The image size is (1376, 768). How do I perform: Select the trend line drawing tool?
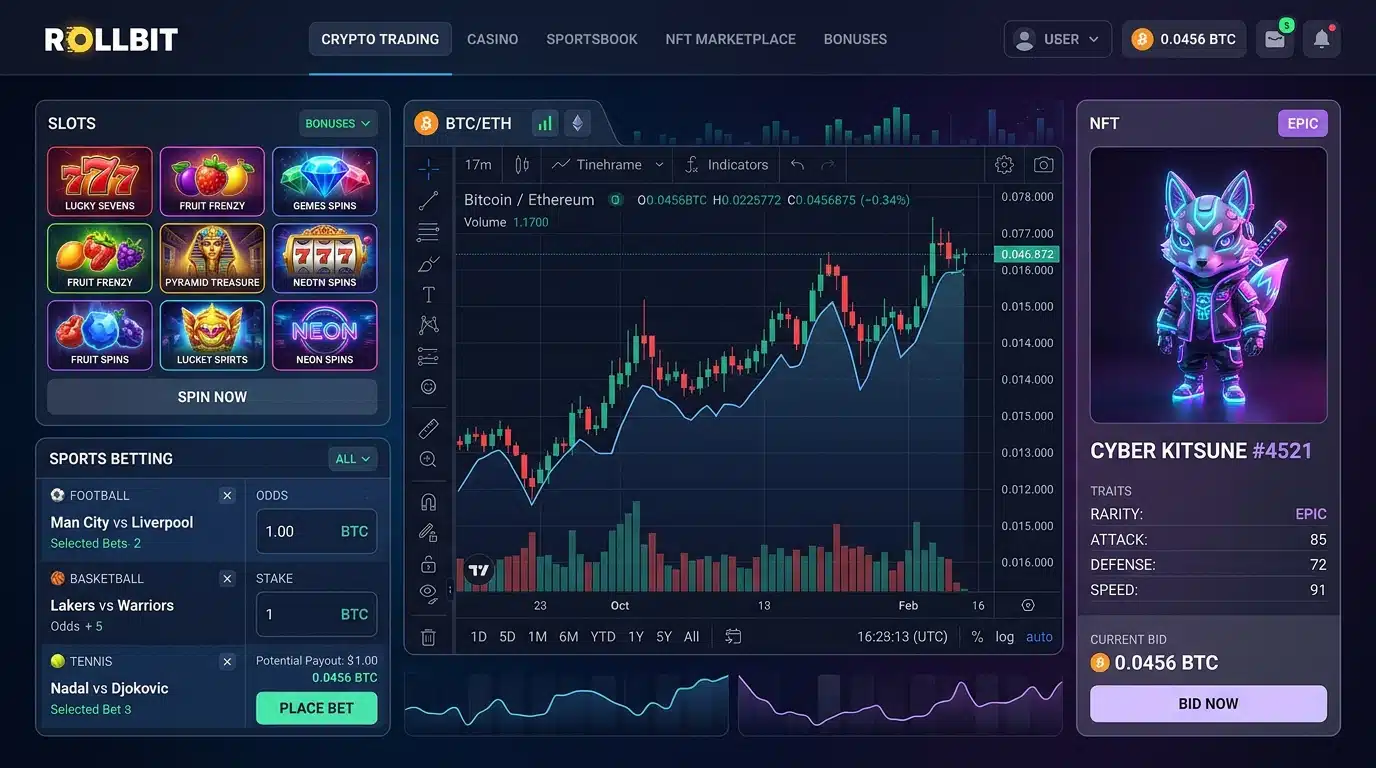point(428,201)
